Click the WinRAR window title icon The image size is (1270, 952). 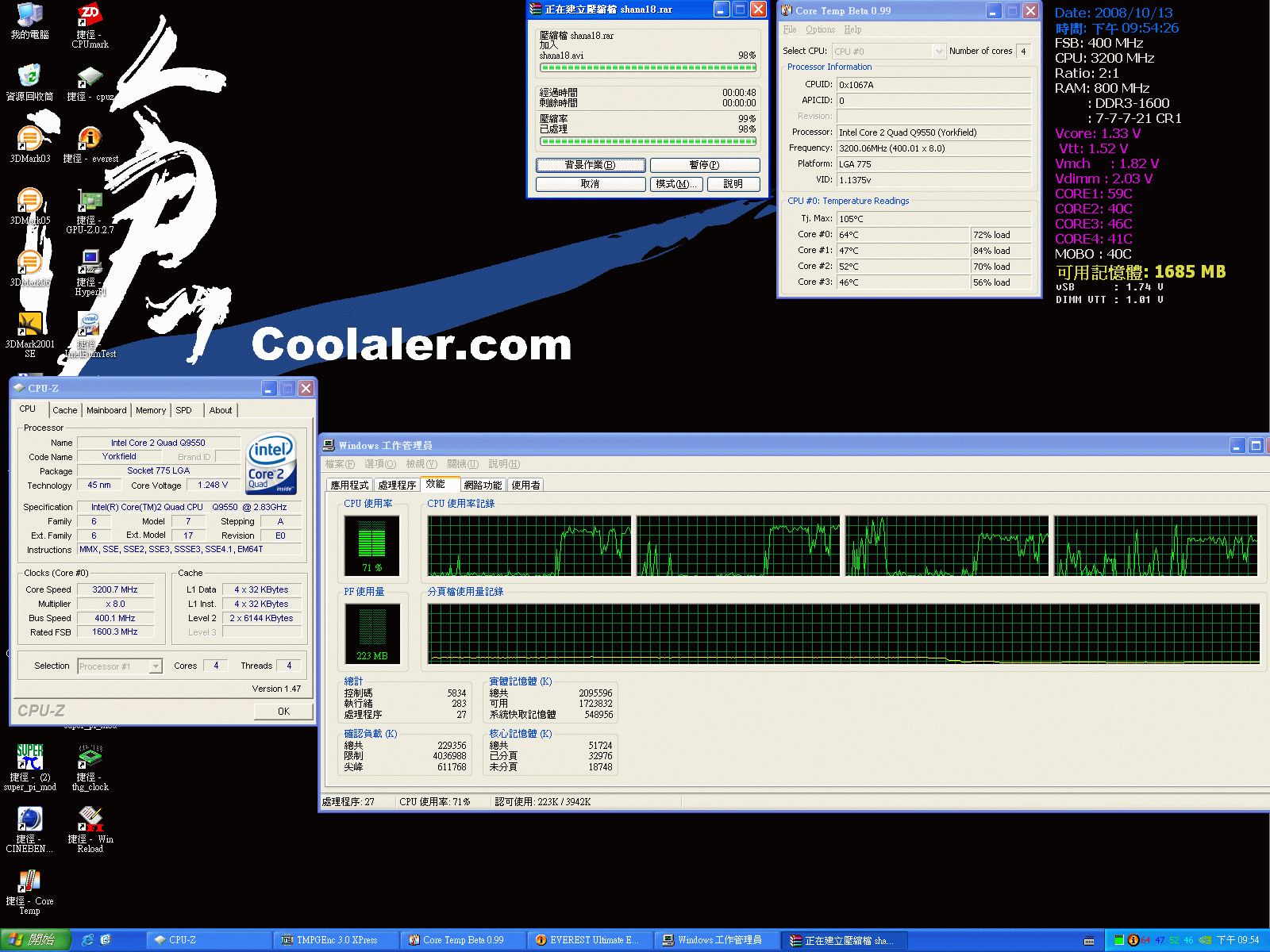(x=537, y=10)
